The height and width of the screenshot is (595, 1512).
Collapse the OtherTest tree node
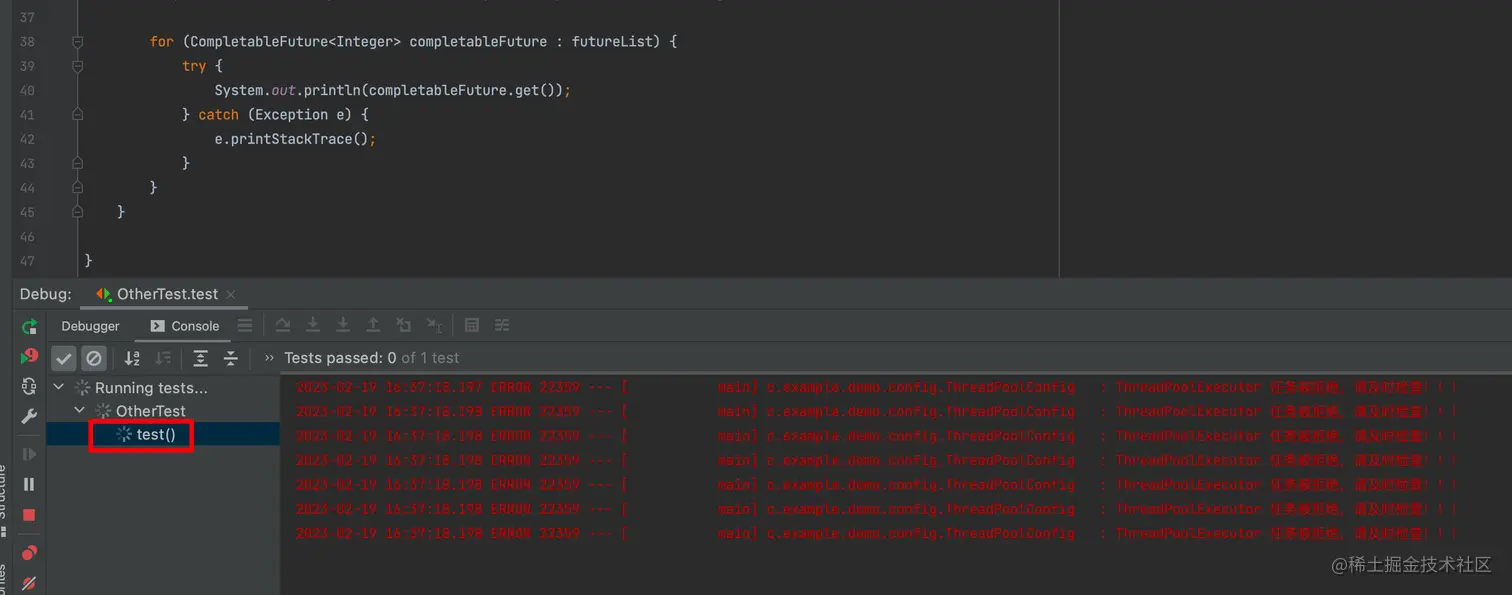80,411
